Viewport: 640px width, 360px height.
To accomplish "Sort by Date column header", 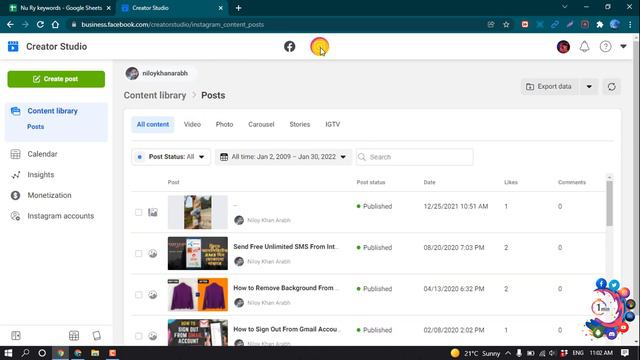I will coord(429,182).
